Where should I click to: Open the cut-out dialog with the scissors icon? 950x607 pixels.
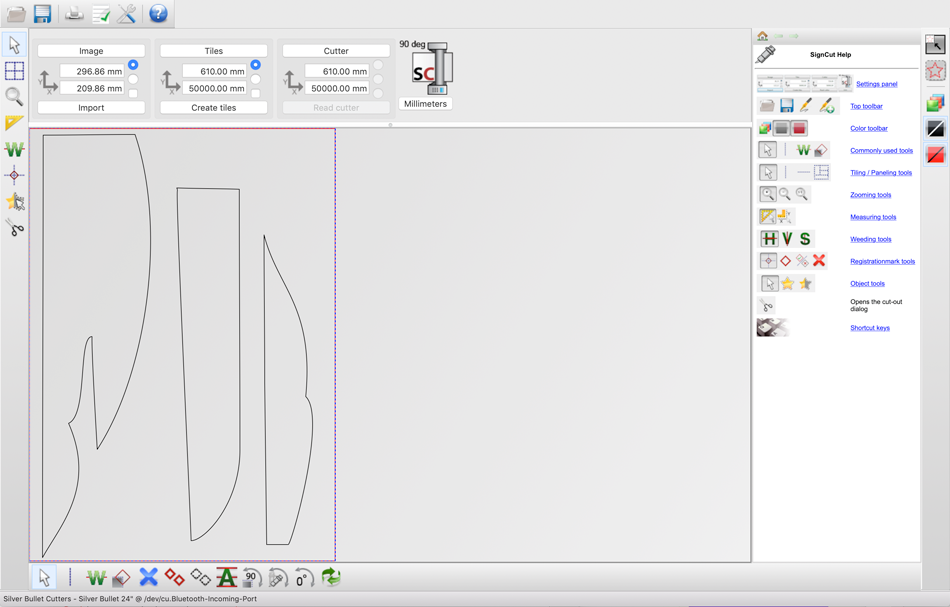[x=15, y=228]
